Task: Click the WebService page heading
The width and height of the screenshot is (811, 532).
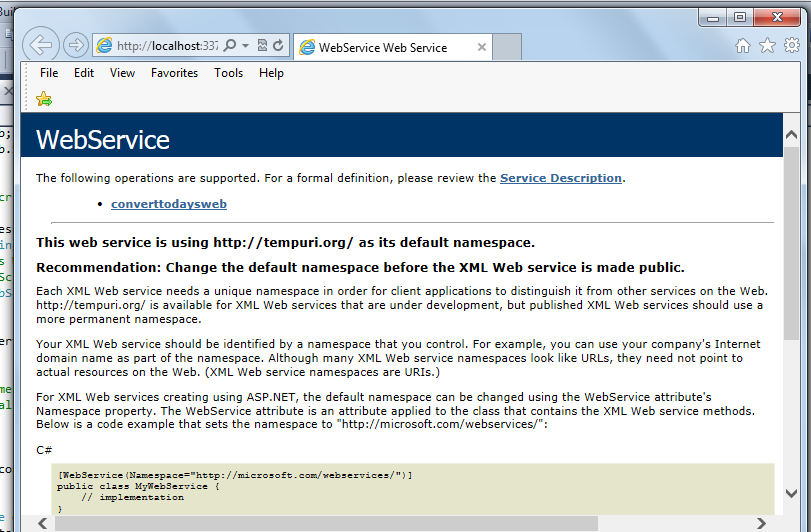Action: tap(102, 140)
